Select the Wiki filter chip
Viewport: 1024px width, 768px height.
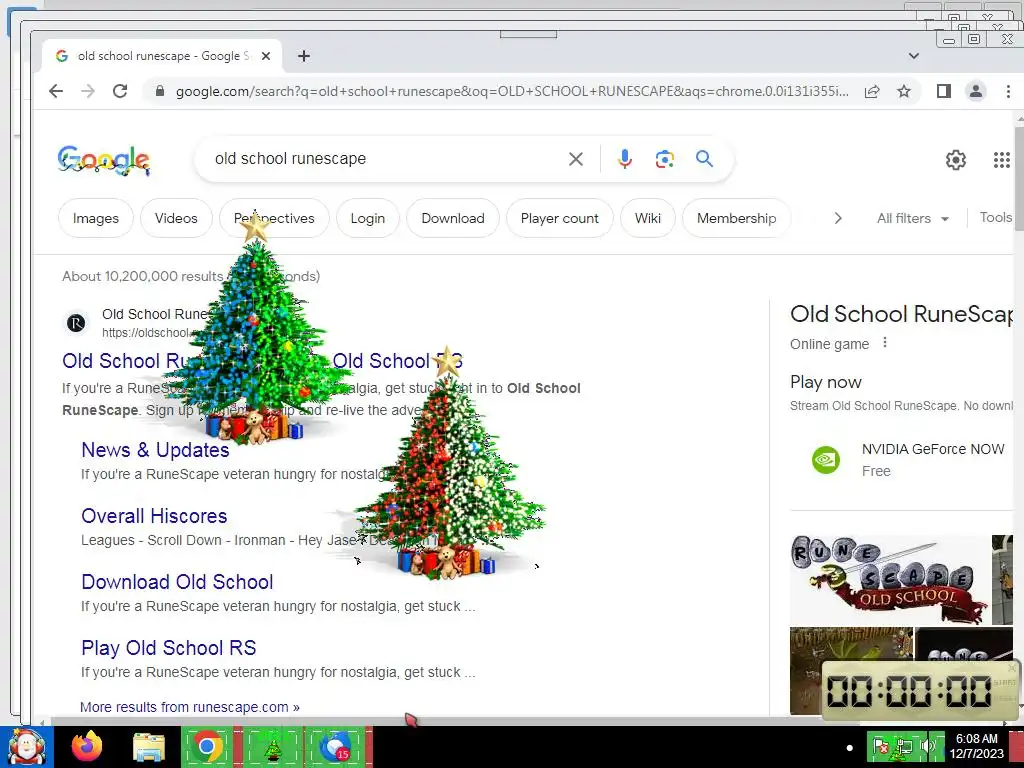[648, 218]
